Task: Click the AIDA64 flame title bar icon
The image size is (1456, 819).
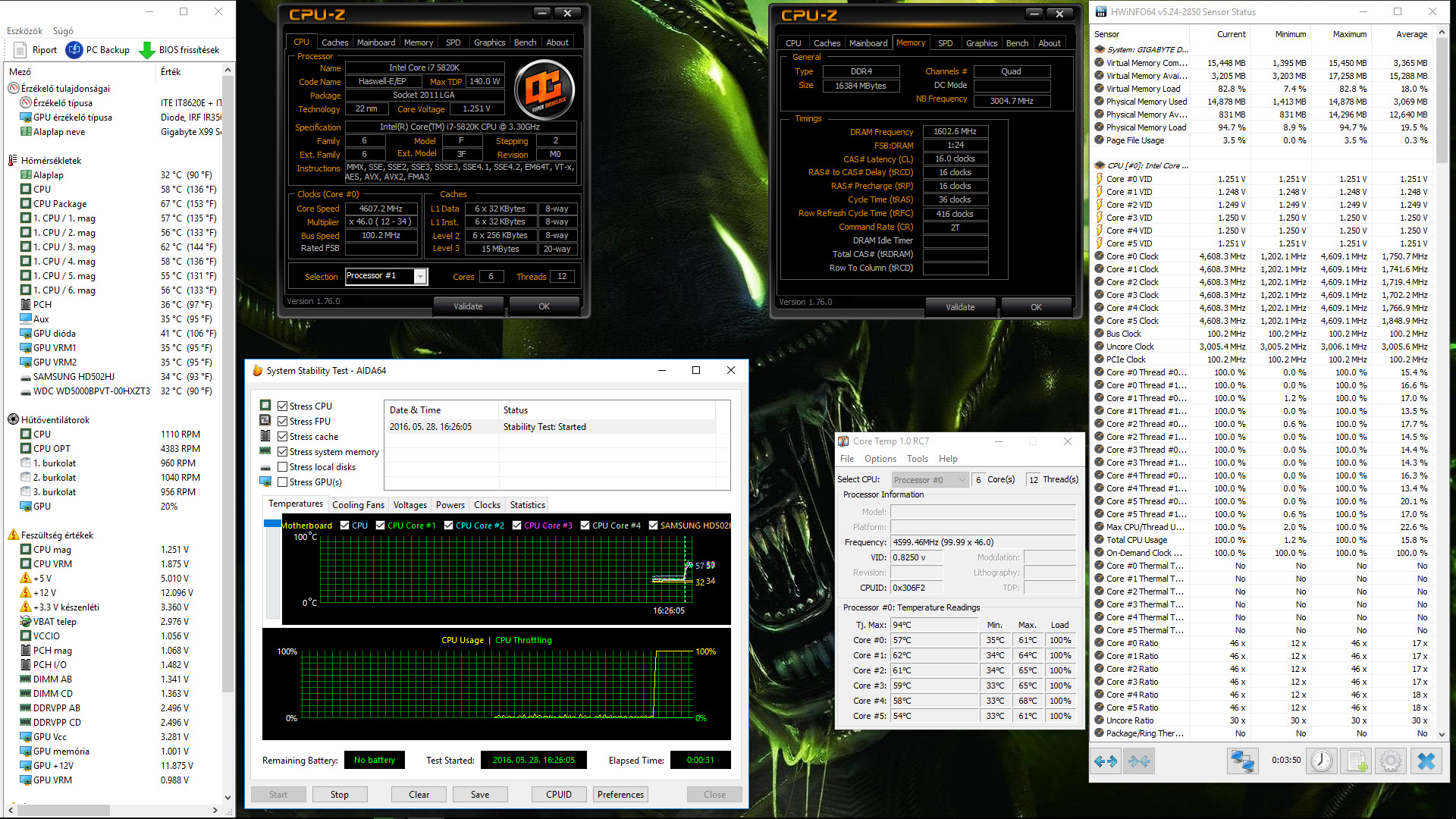Action: pos(257,370)
